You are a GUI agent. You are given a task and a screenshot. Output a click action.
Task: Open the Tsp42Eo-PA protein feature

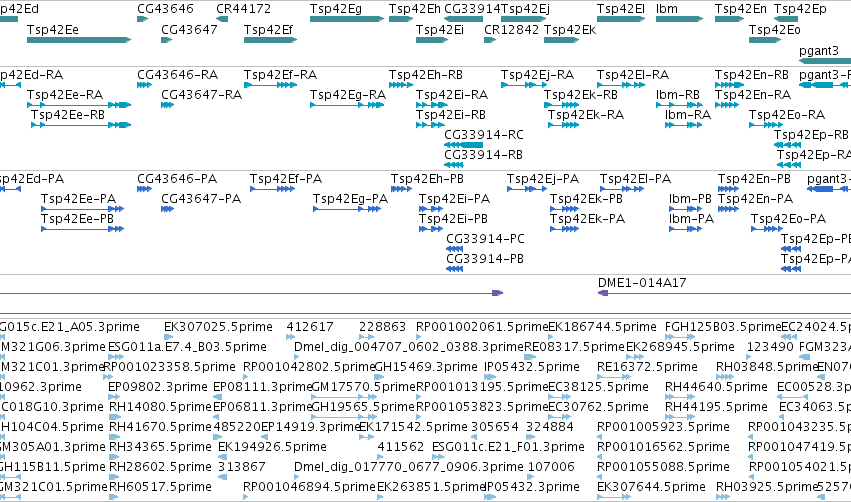(767, 229)
